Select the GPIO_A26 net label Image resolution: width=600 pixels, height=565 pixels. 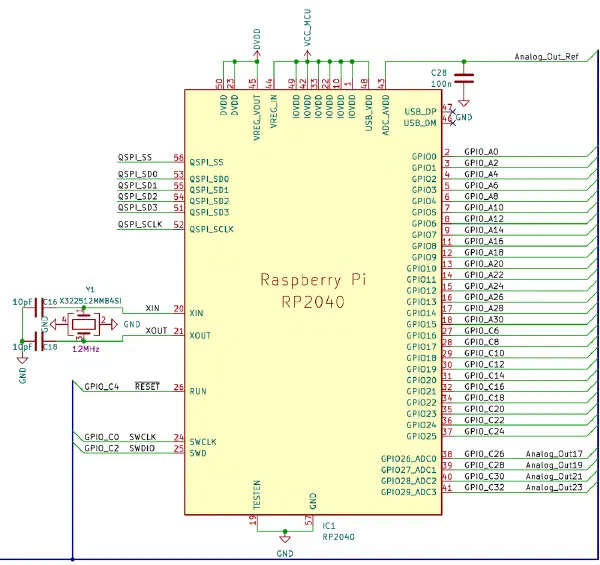[484, 297]
